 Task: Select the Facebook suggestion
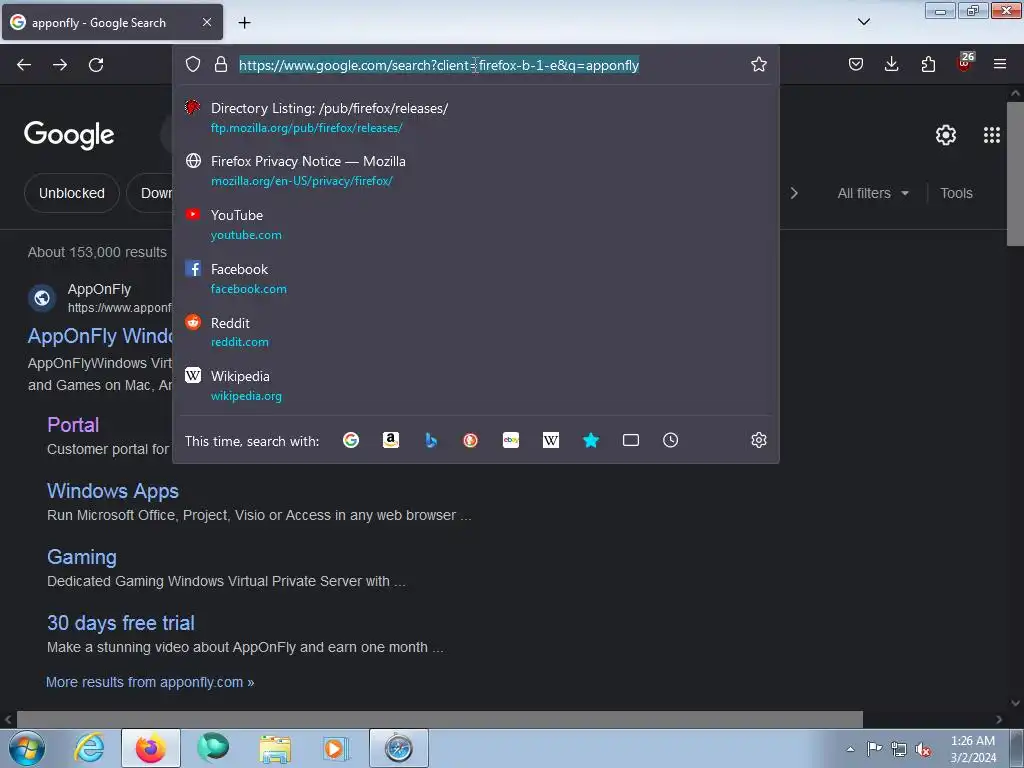476,278
